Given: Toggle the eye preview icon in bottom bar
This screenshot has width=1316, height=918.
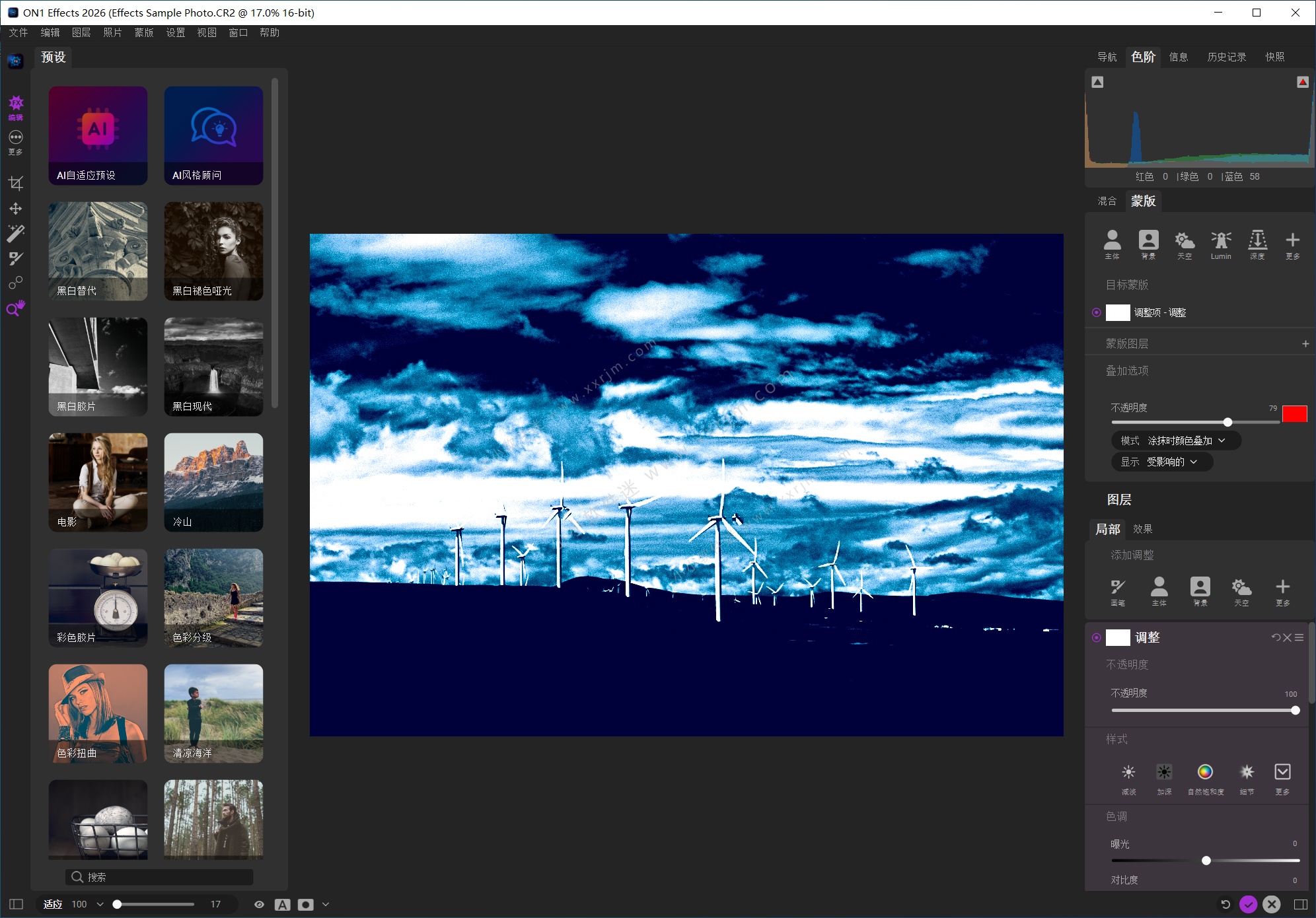Looking at the screenshot, I should (259, 904).
